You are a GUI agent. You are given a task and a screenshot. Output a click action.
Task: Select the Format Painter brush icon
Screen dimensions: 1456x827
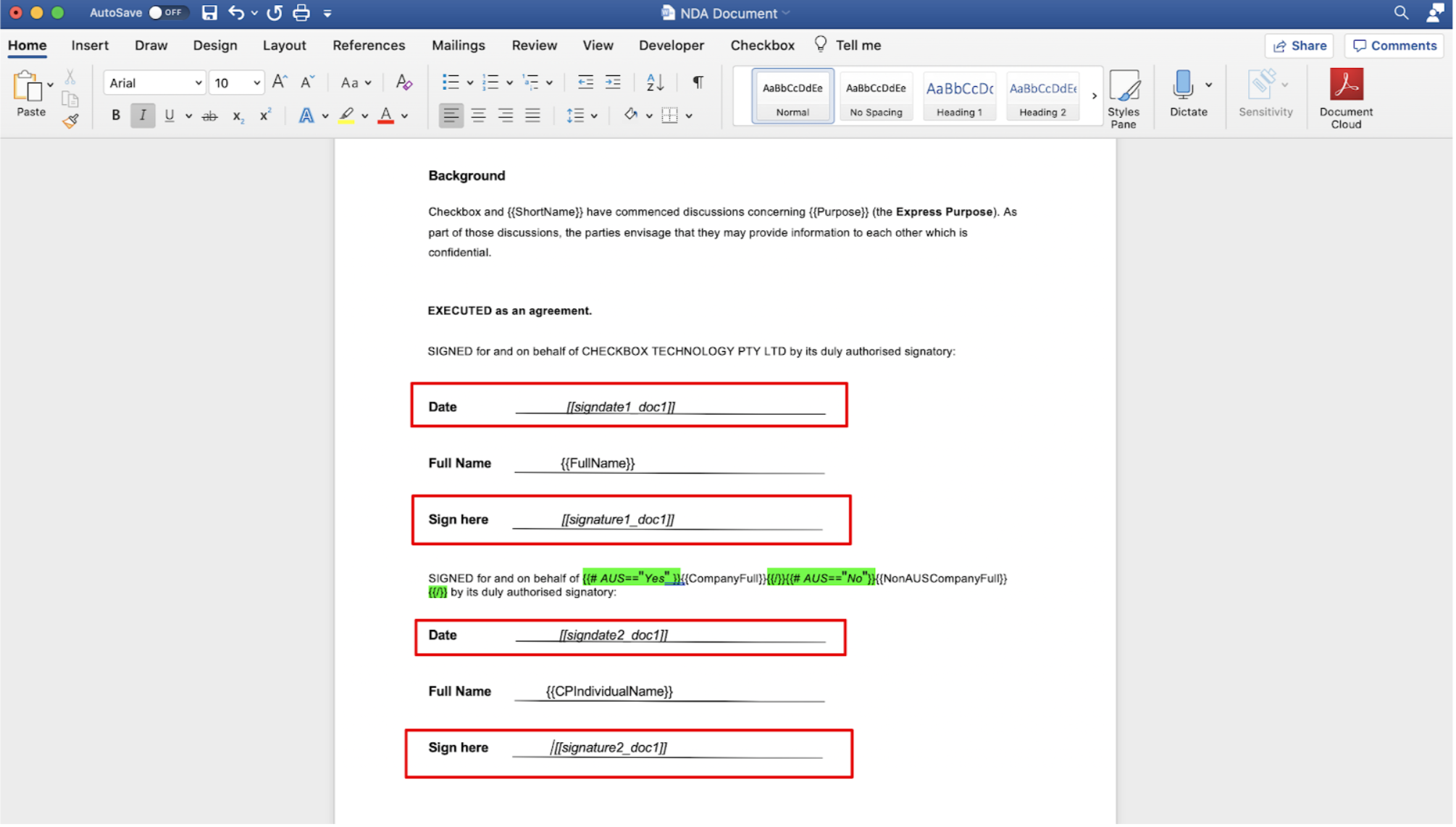tap(70, 122)
